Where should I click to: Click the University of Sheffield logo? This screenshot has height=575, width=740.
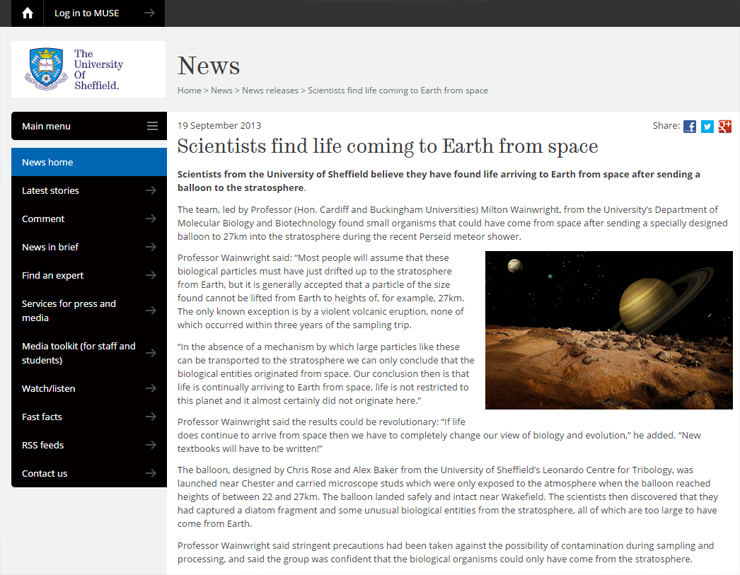(88, 69)
